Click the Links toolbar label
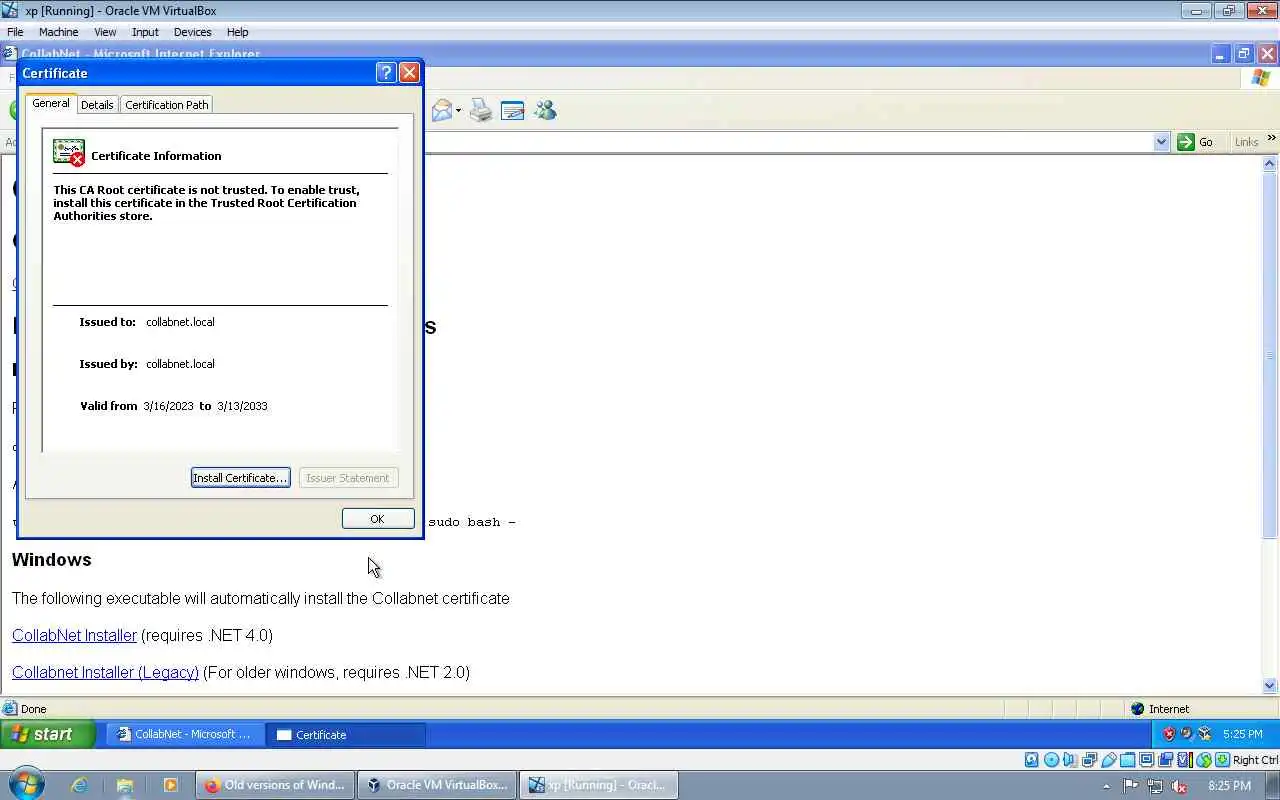Screen dimensions: 1280x800 tap(1246, 142)
